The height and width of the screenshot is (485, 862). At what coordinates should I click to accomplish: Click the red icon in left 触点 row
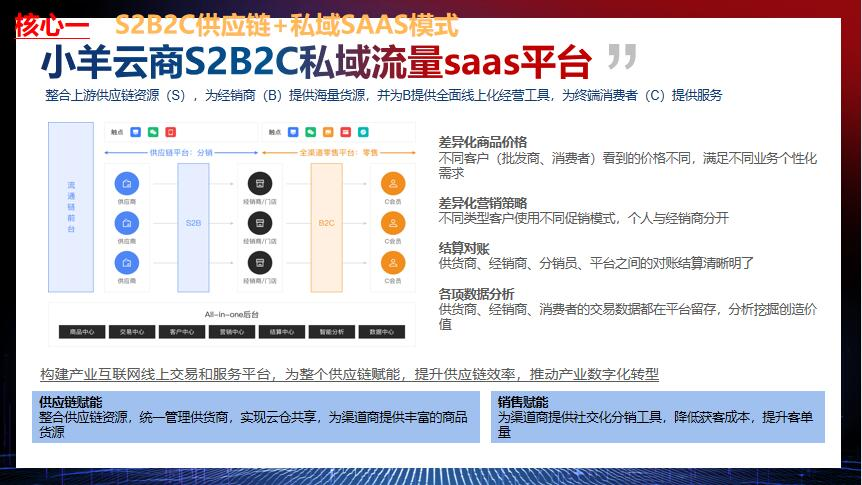coord(170,131)
